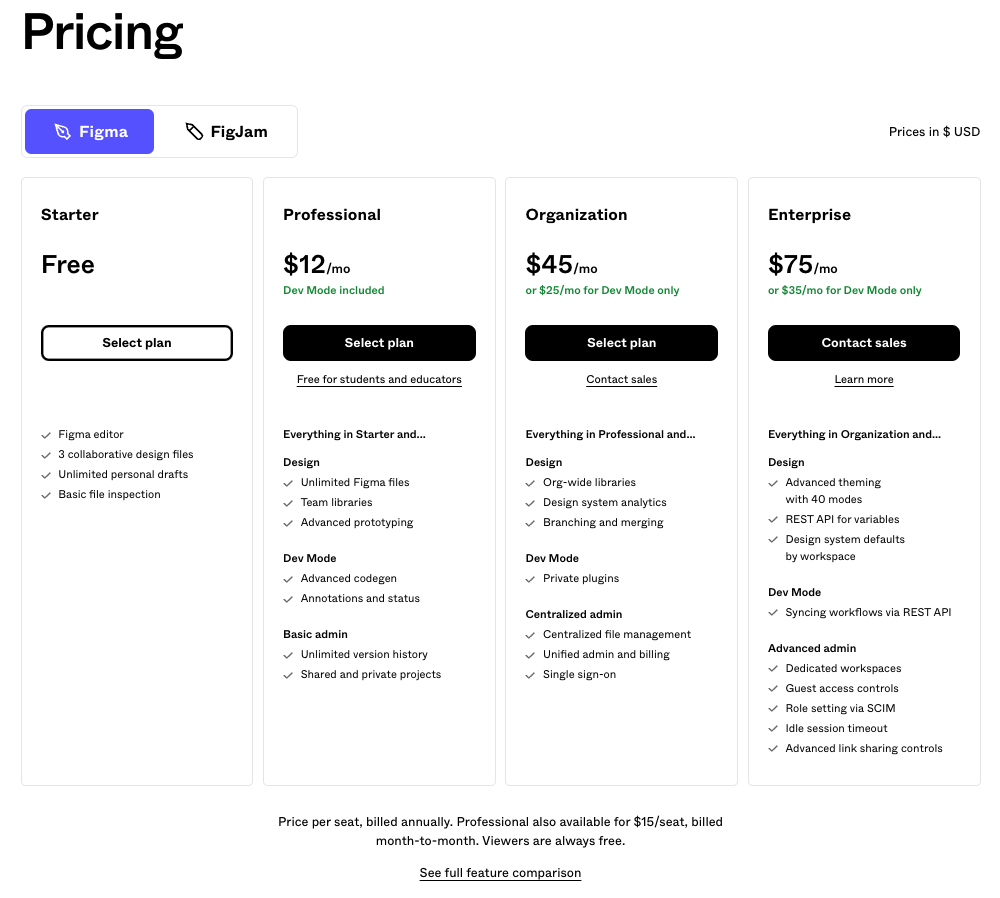Click the checkmark beside Figma editor
1000x898 pixels.
point(46,434)
